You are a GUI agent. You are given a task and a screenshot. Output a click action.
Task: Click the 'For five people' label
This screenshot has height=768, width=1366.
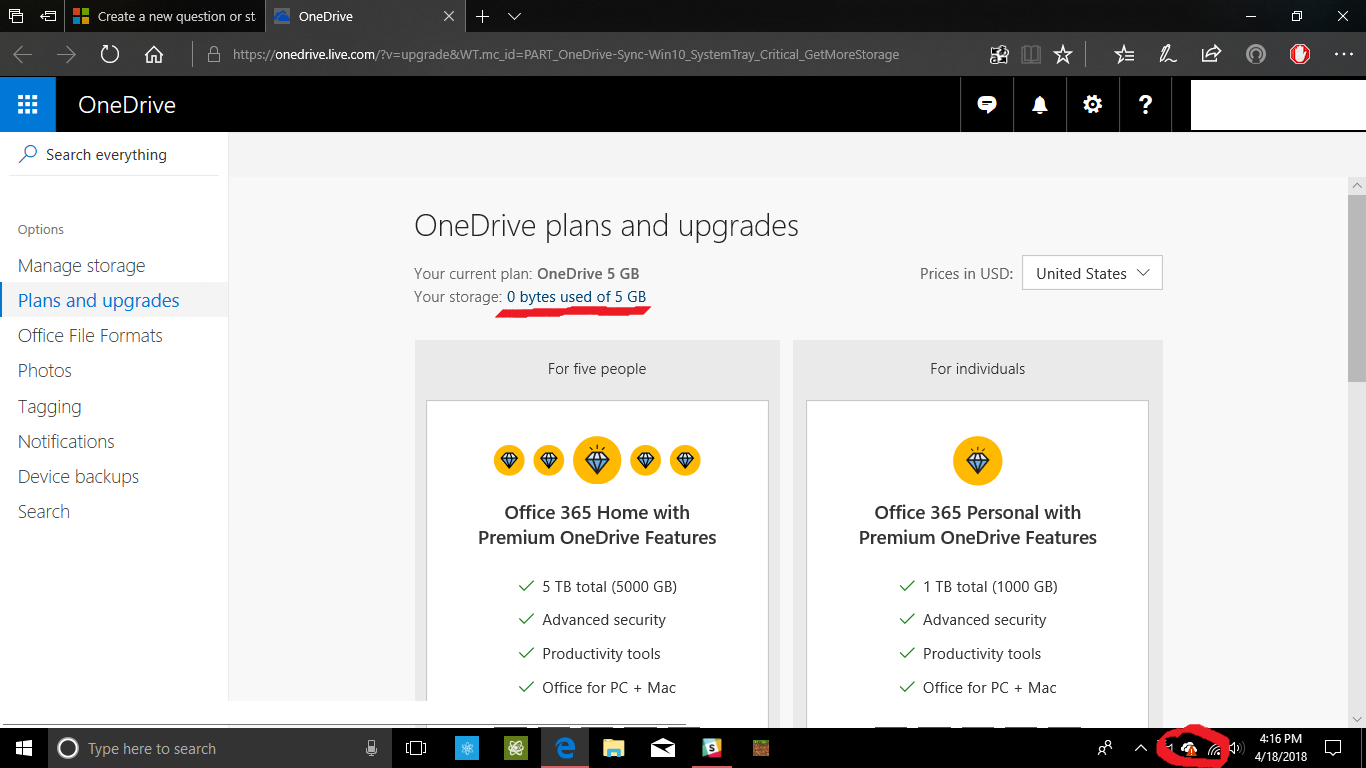pos(597,369)
